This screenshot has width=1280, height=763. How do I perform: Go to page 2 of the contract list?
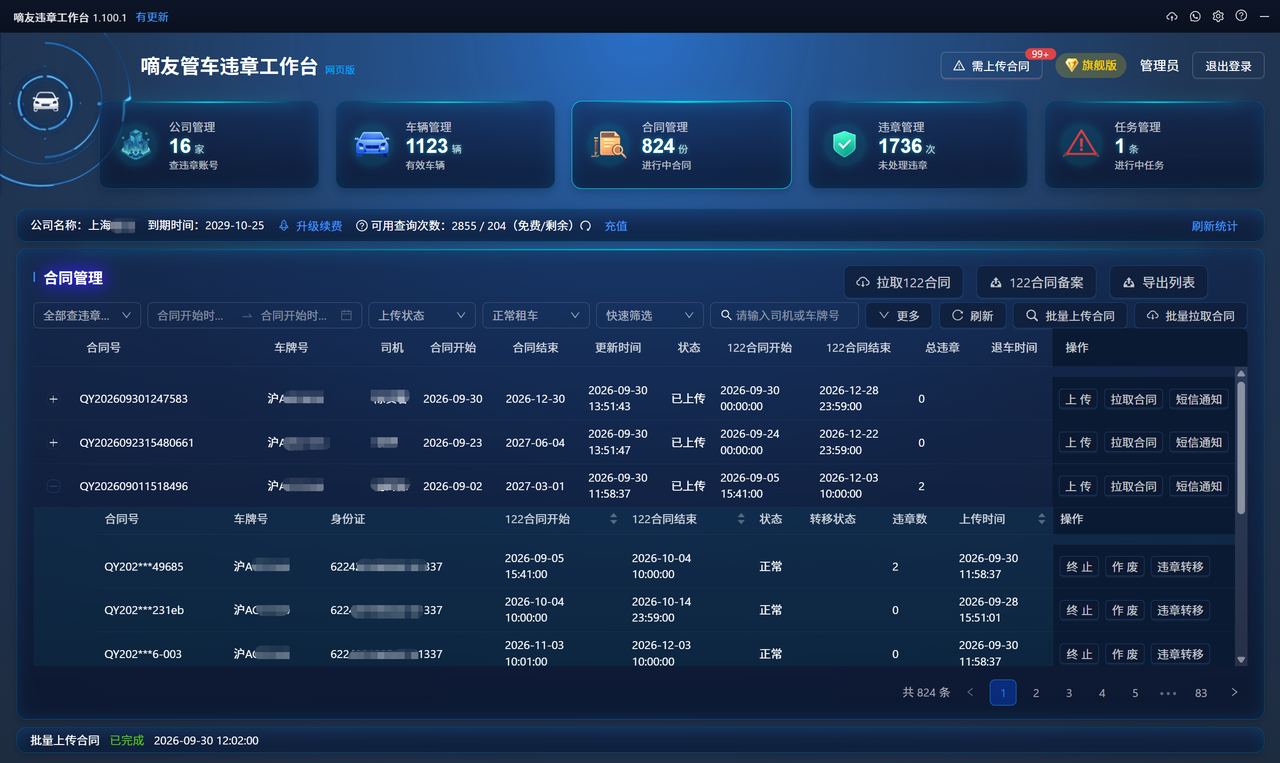tap(1036, 692)
